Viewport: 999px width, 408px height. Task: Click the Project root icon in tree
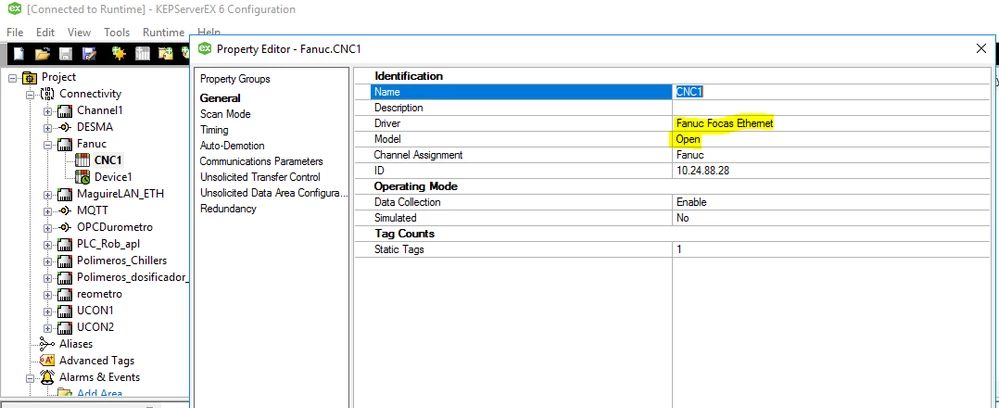tap(30, 78)
